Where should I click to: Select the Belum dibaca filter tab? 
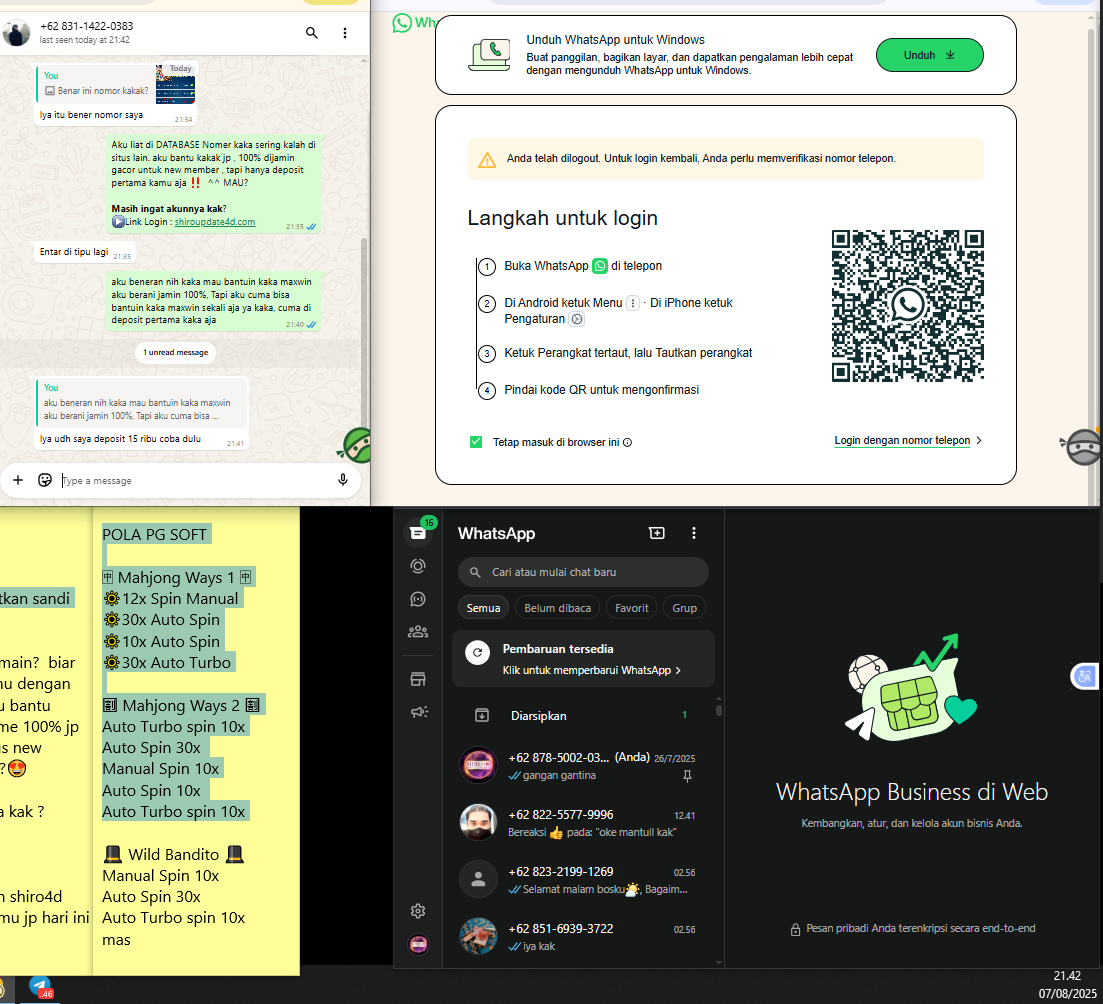pos(558,608)
